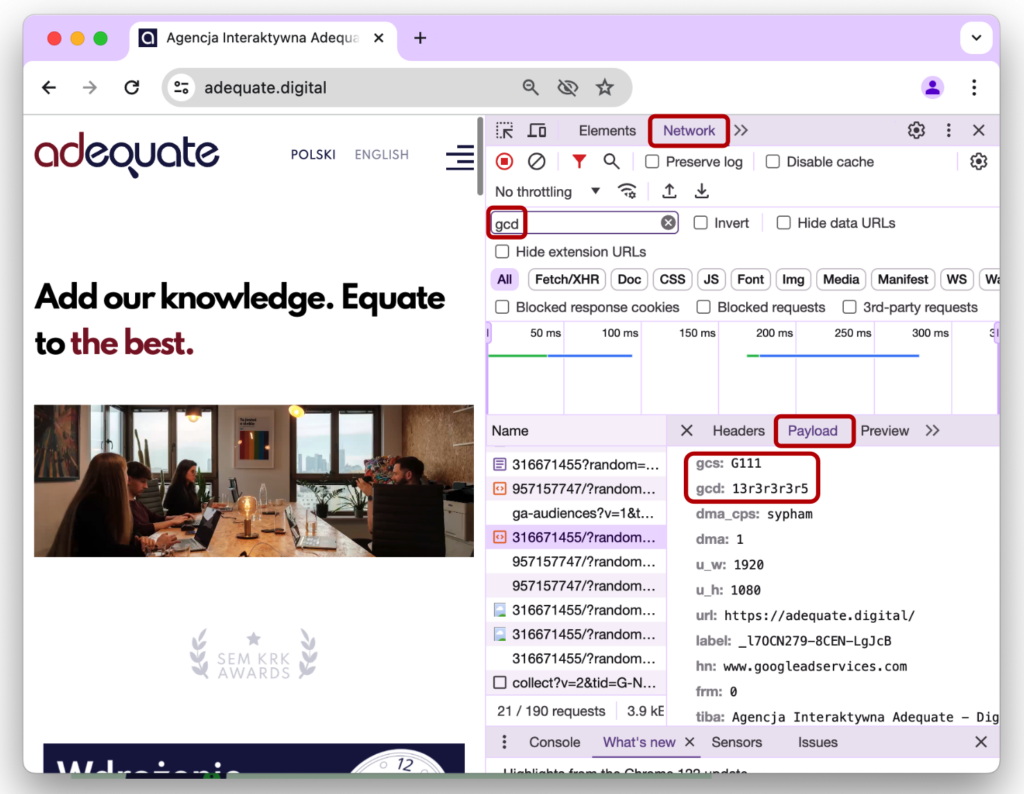Toggle the device toolbar icon
Viewport: 1024px width, 794px height.
click(x=537, y=131)
